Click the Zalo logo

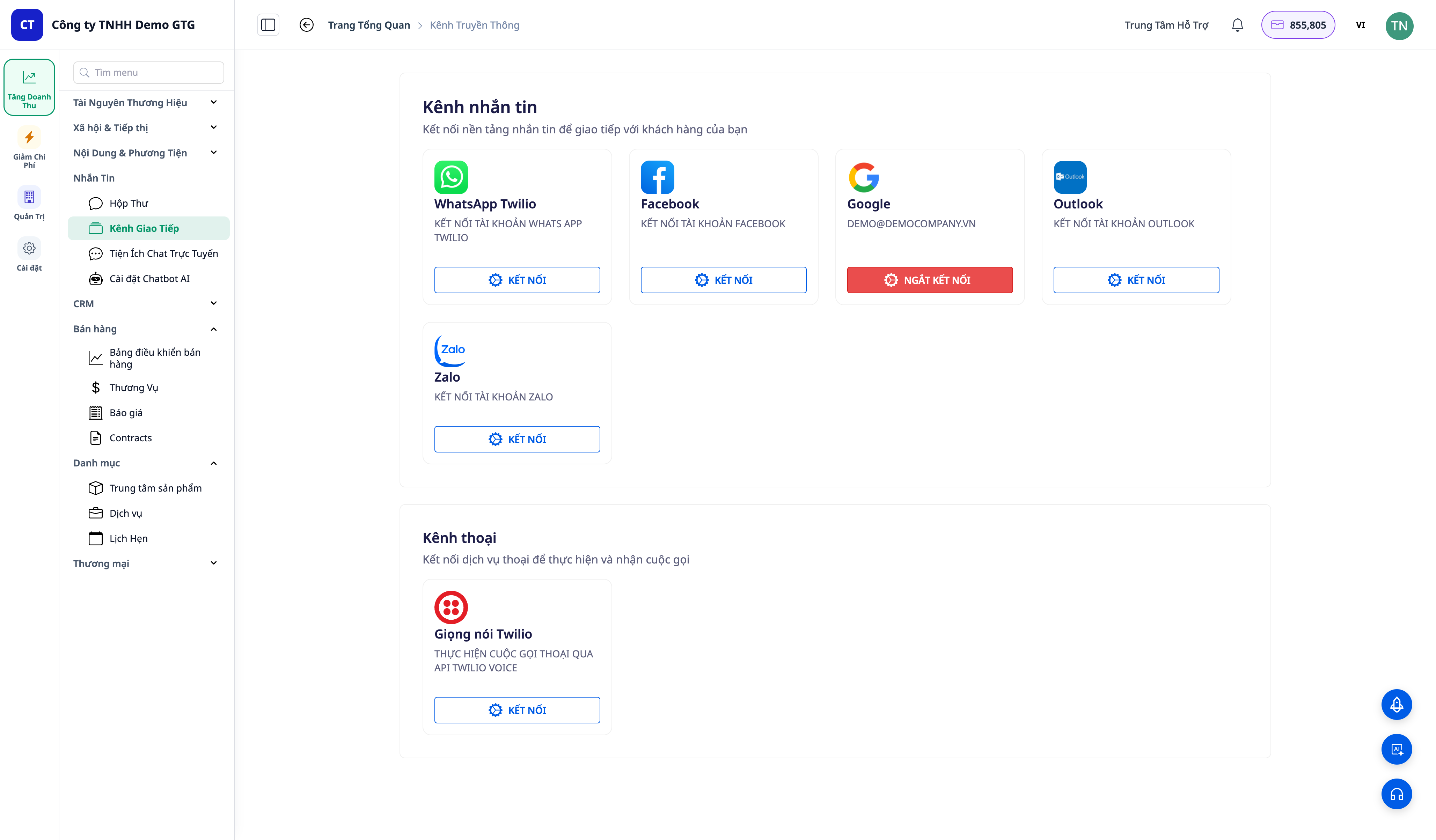point(451,351)
